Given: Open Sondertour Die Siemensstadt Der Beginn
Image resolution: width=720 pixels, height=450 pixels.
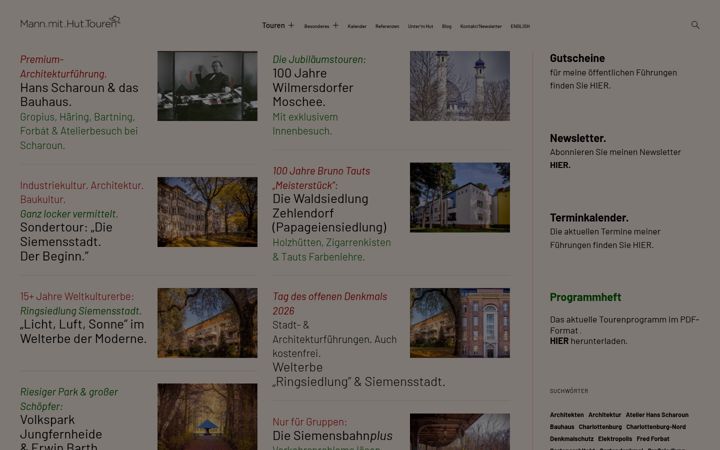Looking at the screenshot, I should (x=66, y=242).
